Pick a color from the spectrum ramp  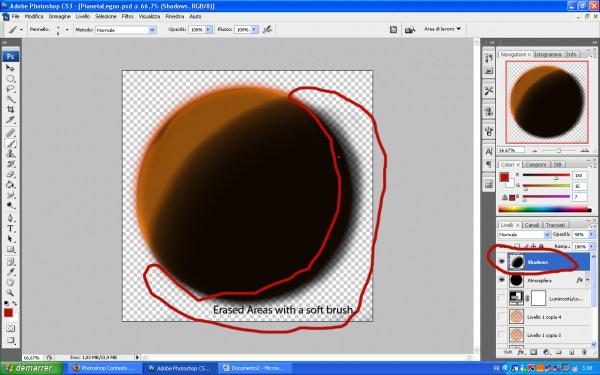click(x=545, y=209)
